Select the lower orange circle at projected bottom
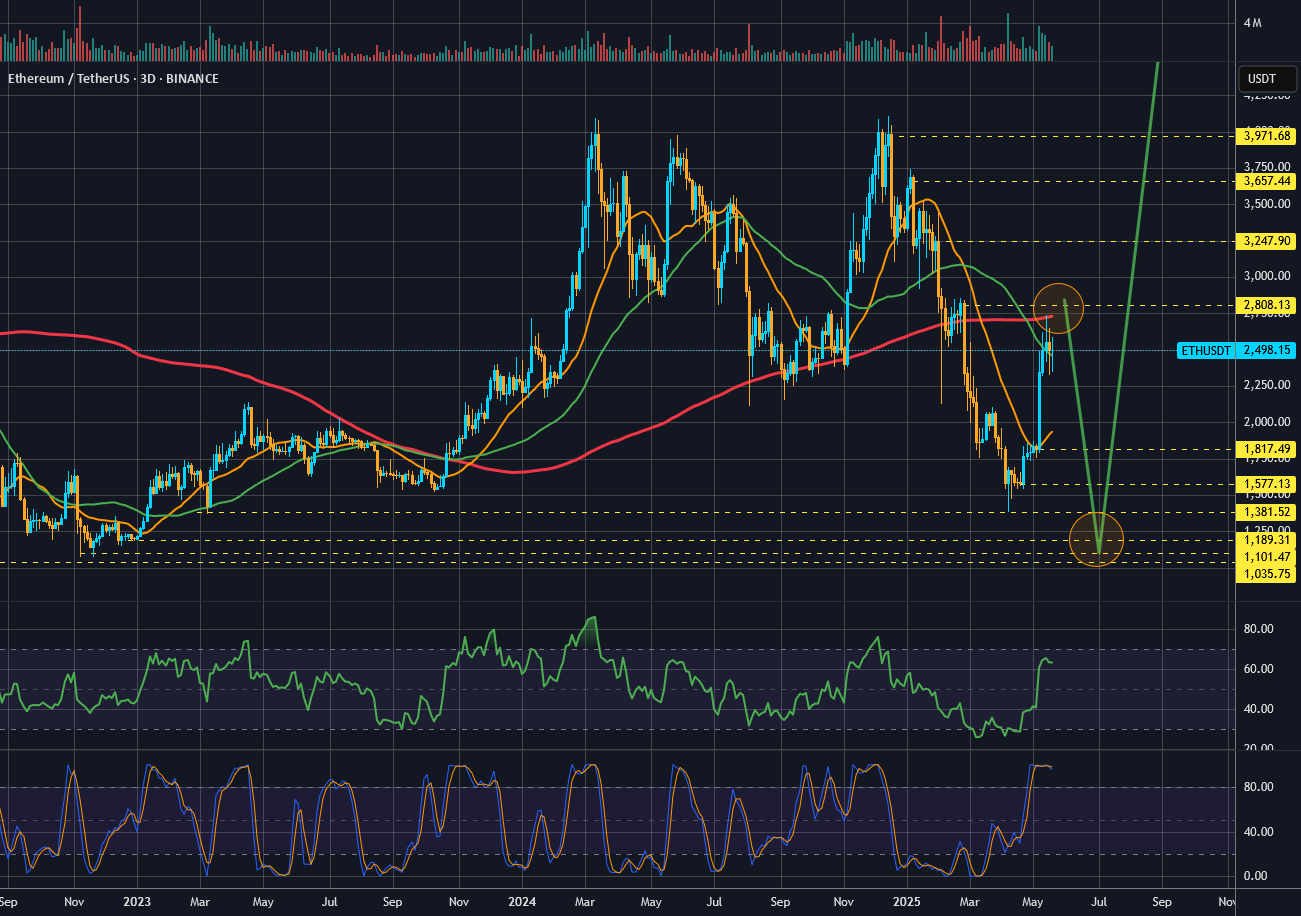Screen dimensions: 1301x916 point(1097,539)
